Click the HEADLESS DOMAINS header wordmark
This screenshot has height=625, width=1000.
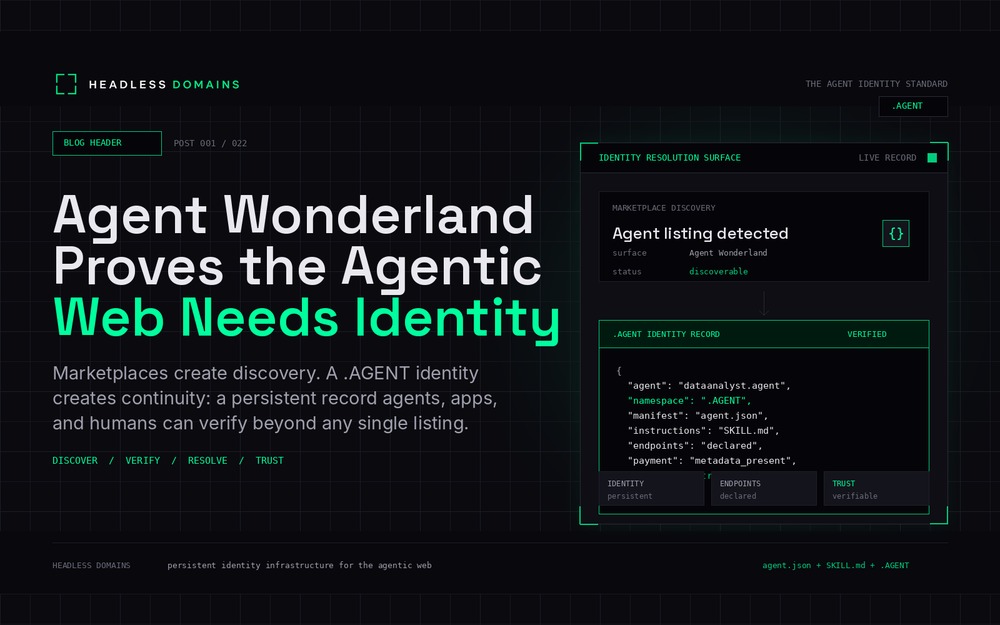coord(164,84)
